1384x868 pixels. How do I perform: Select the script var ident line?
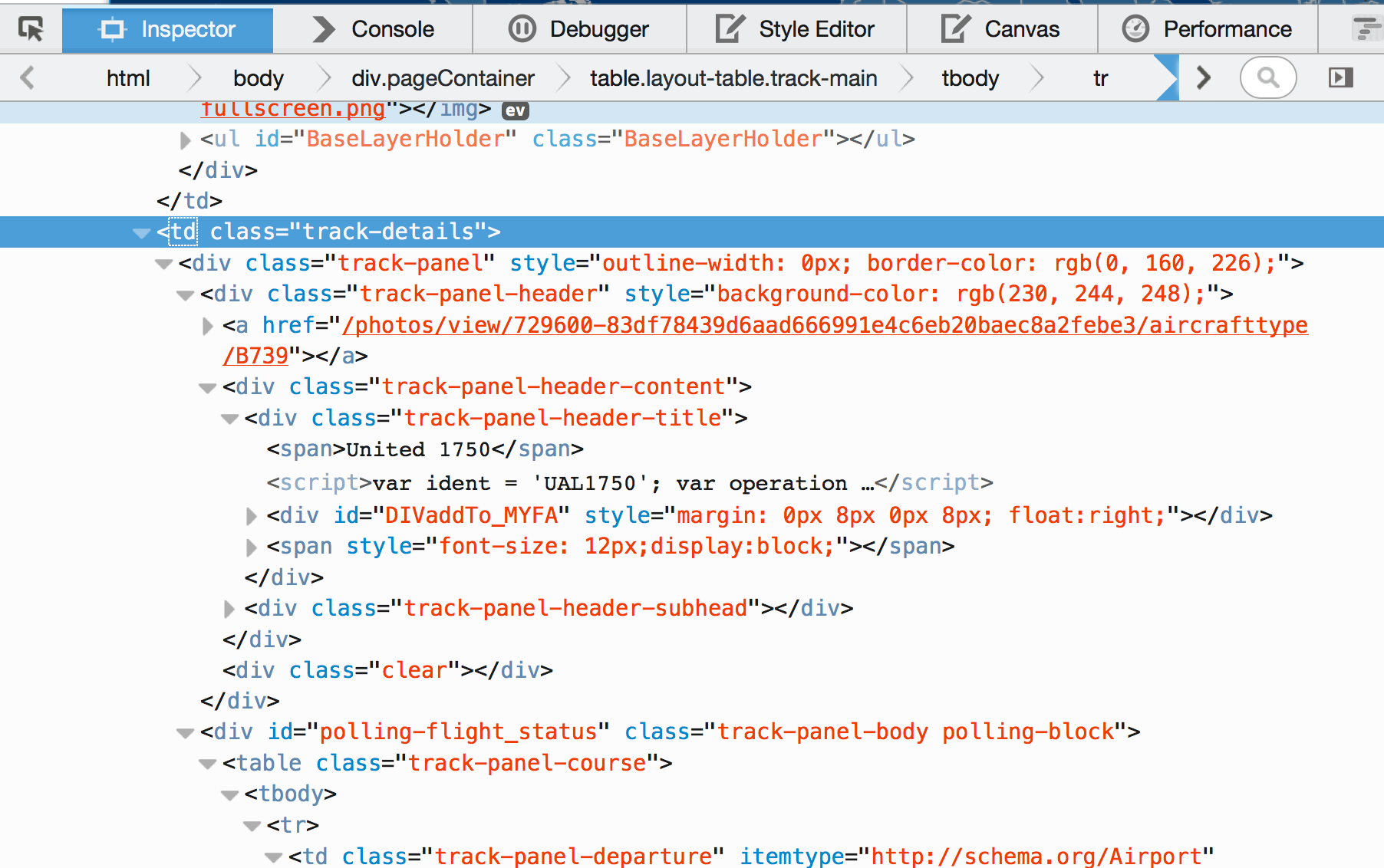(x=630, y=483)
